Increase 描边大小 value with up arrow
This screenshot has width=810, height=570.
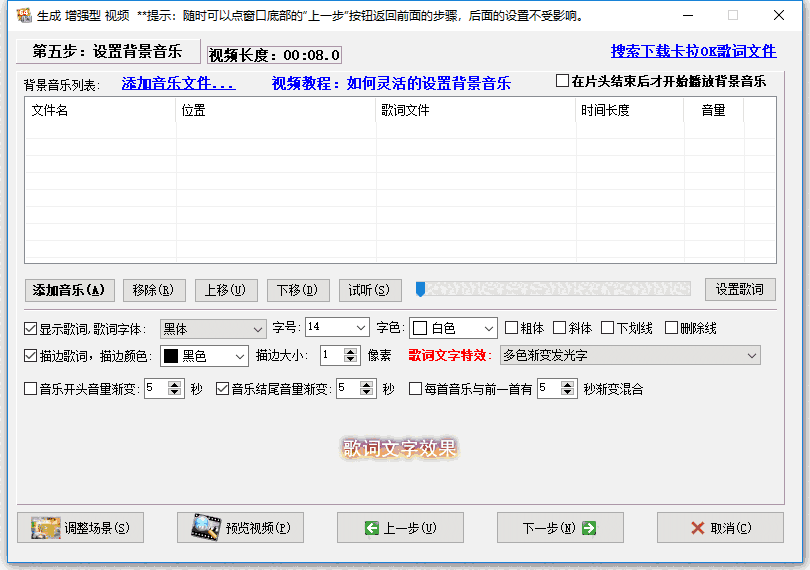(x=351, y=351)
